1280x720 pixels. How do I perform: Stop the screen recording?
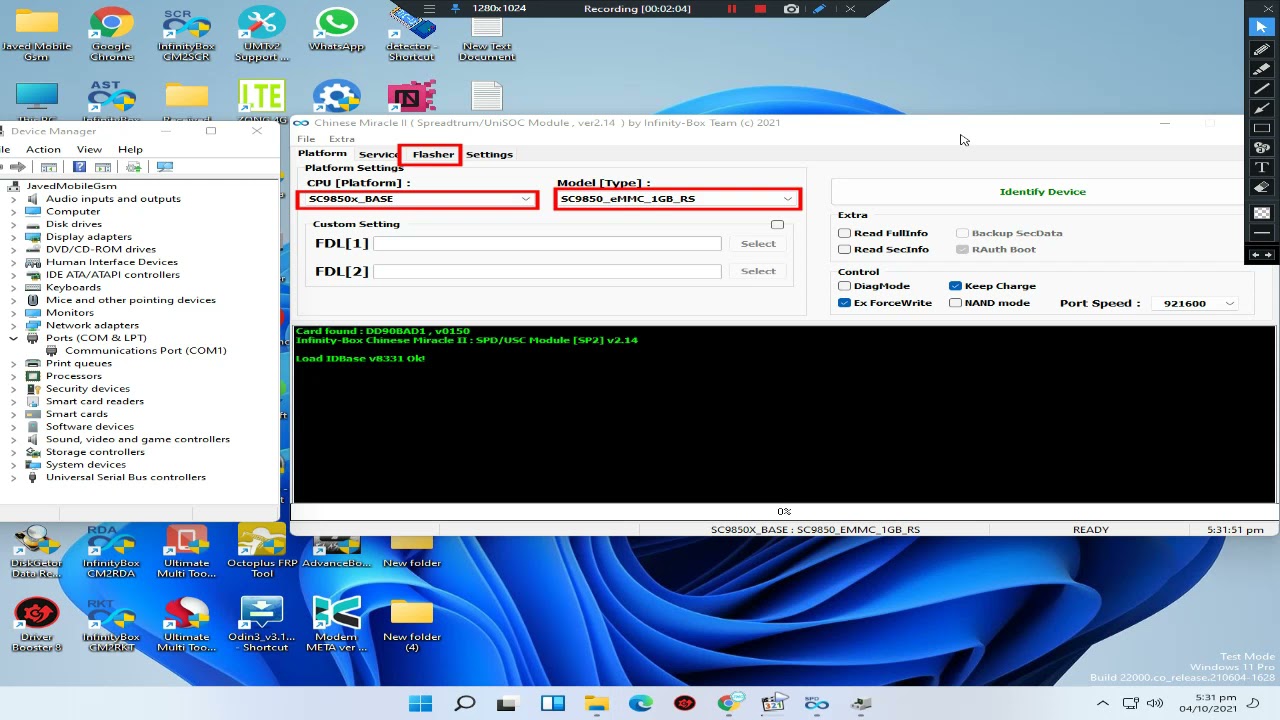[760, 9]
